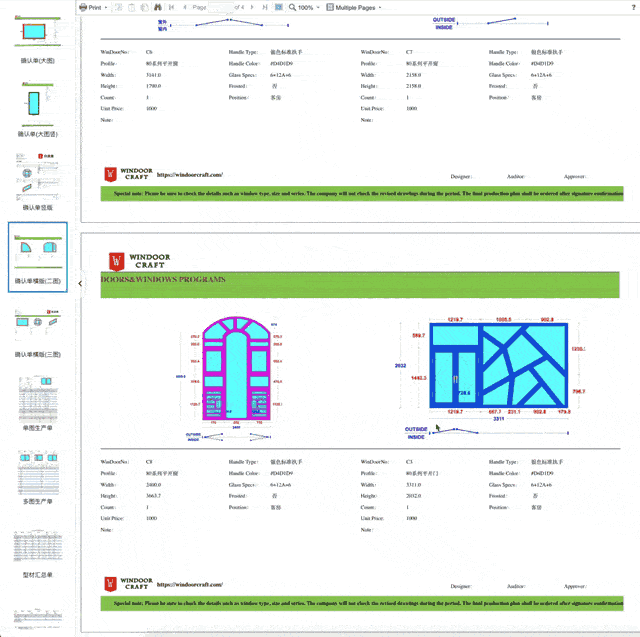Click the magnifier zoom icon
Screen dimensions: 640x637
tap(292, 7)
